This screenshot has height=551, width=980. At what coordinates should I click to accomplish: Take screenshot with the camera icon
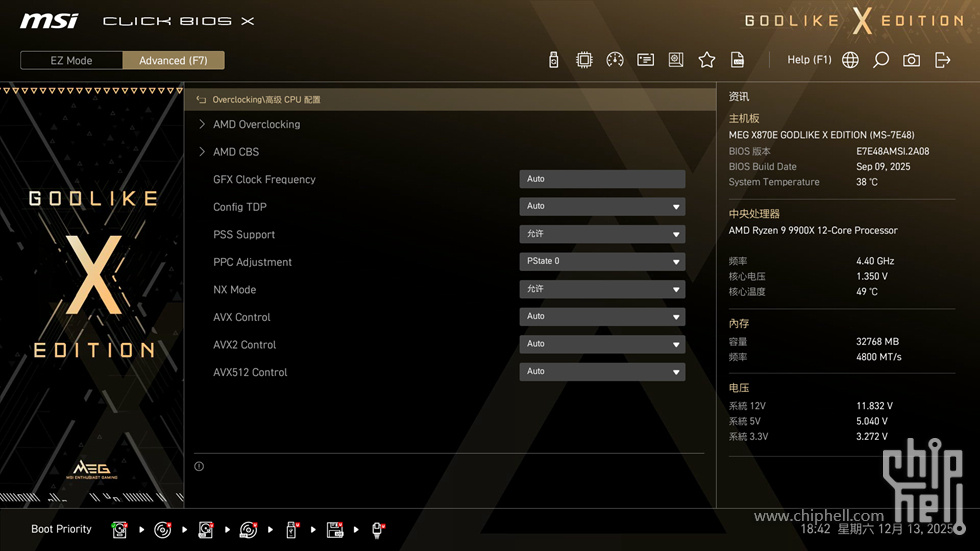pos(911,60)
